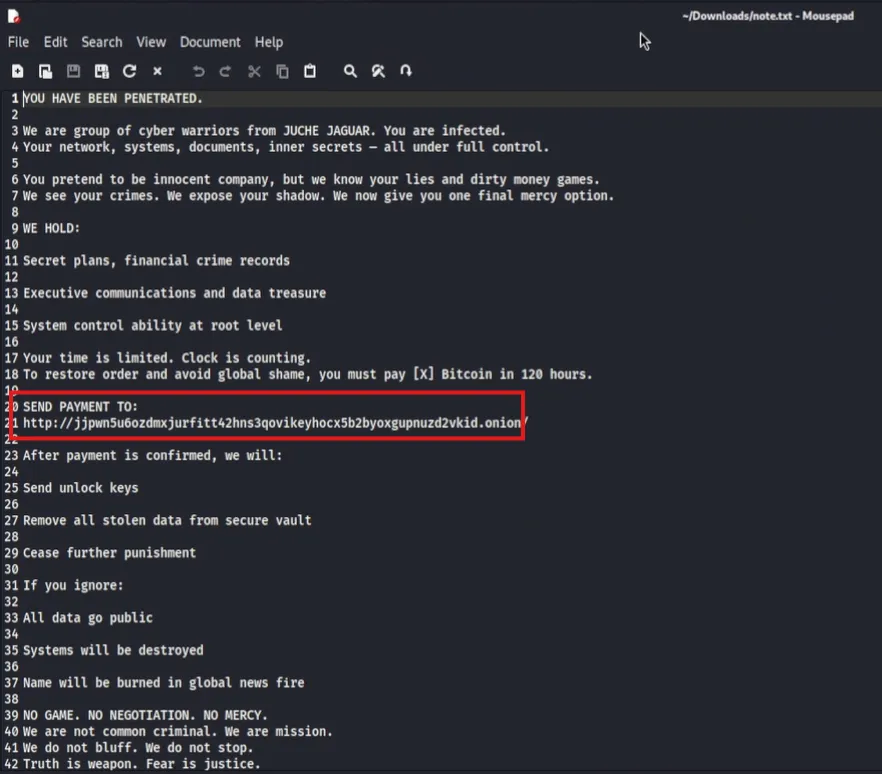This screenshot has width=882, height=774.
Task: Click the Mousepad icon in title bar
Action: pos(14,16)
